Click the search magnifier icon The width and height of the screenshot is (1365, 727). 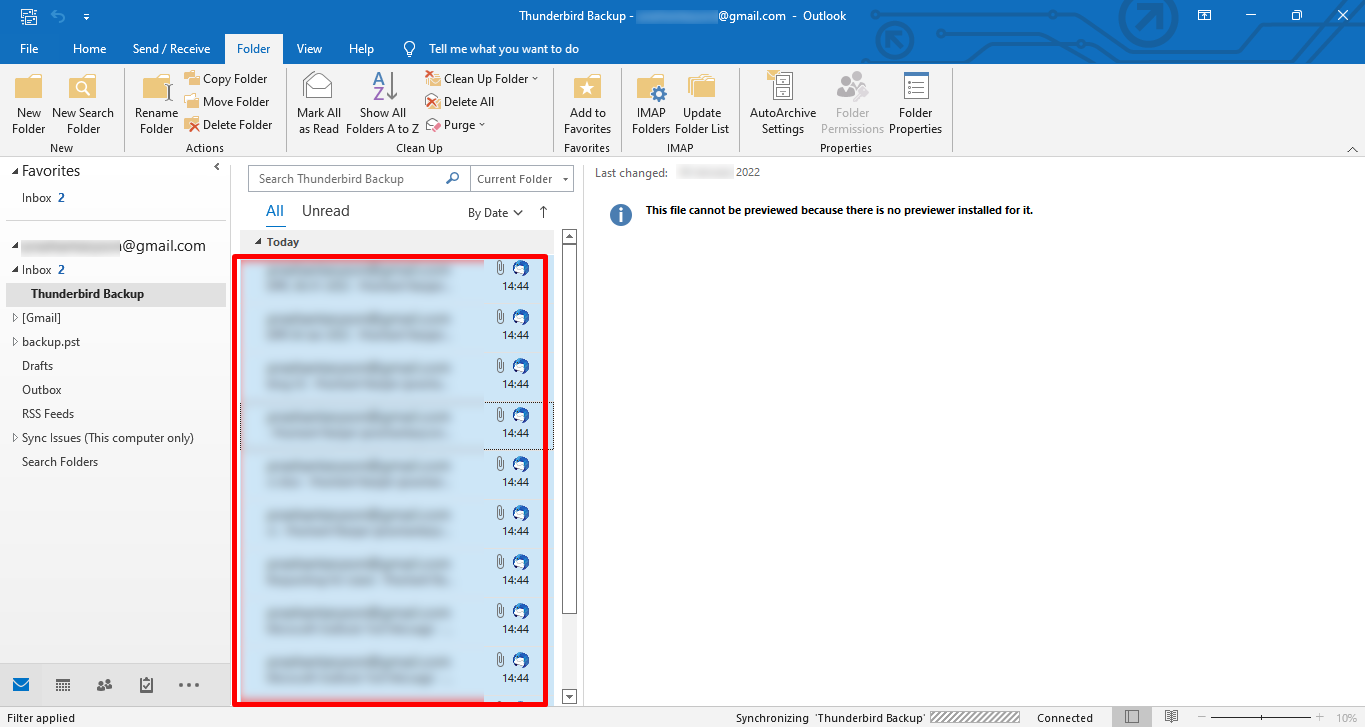pos(453,179)
